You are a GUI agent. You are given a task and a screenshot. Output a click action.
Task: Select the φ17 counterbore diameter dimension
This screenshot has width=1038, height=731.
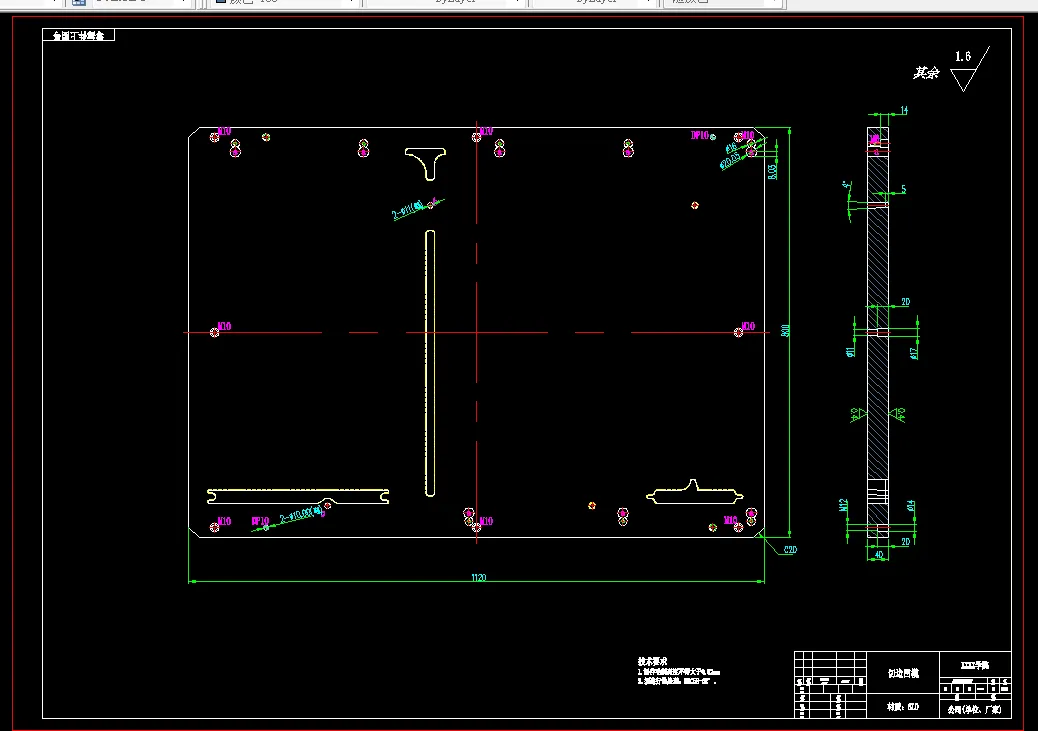point(914,353)
